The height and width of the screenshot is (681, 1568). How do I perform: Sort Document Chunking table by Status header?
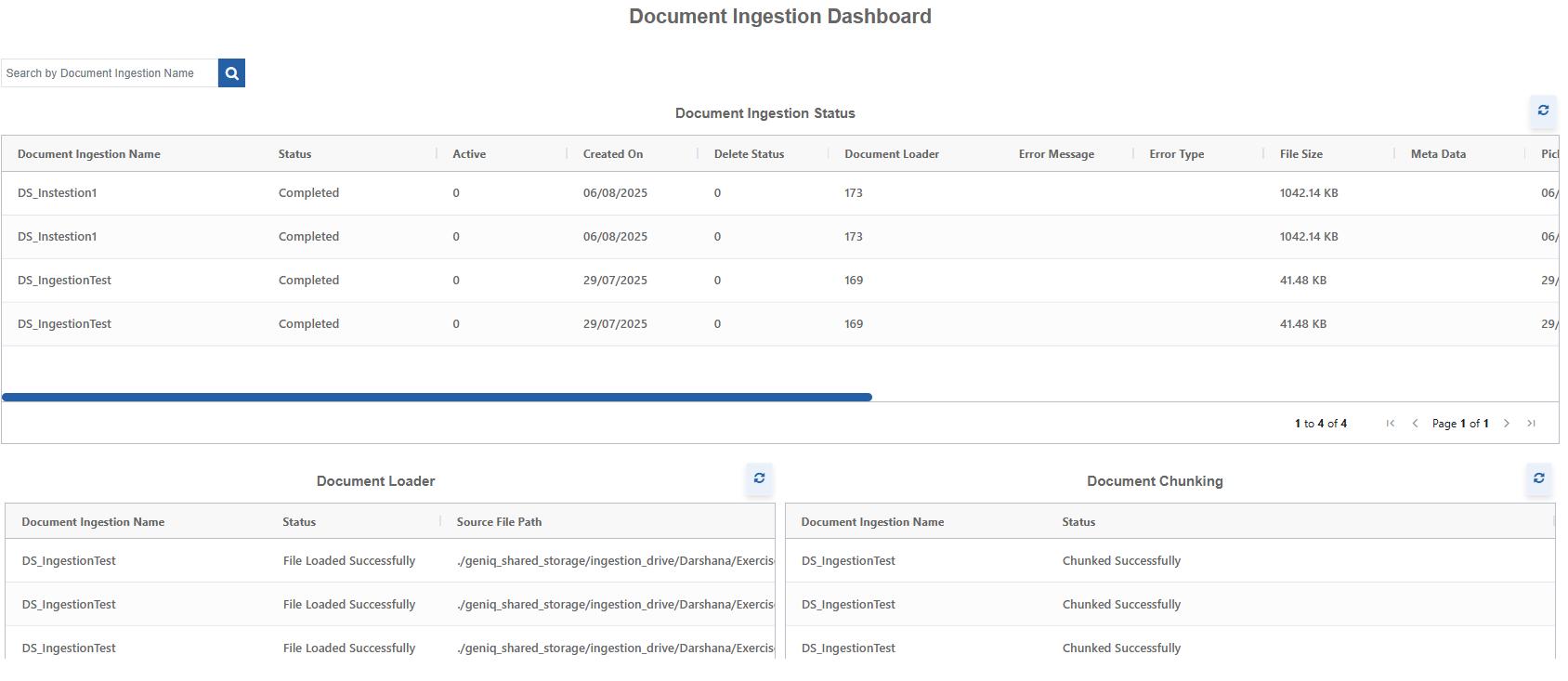click(x=1078, y=522)
